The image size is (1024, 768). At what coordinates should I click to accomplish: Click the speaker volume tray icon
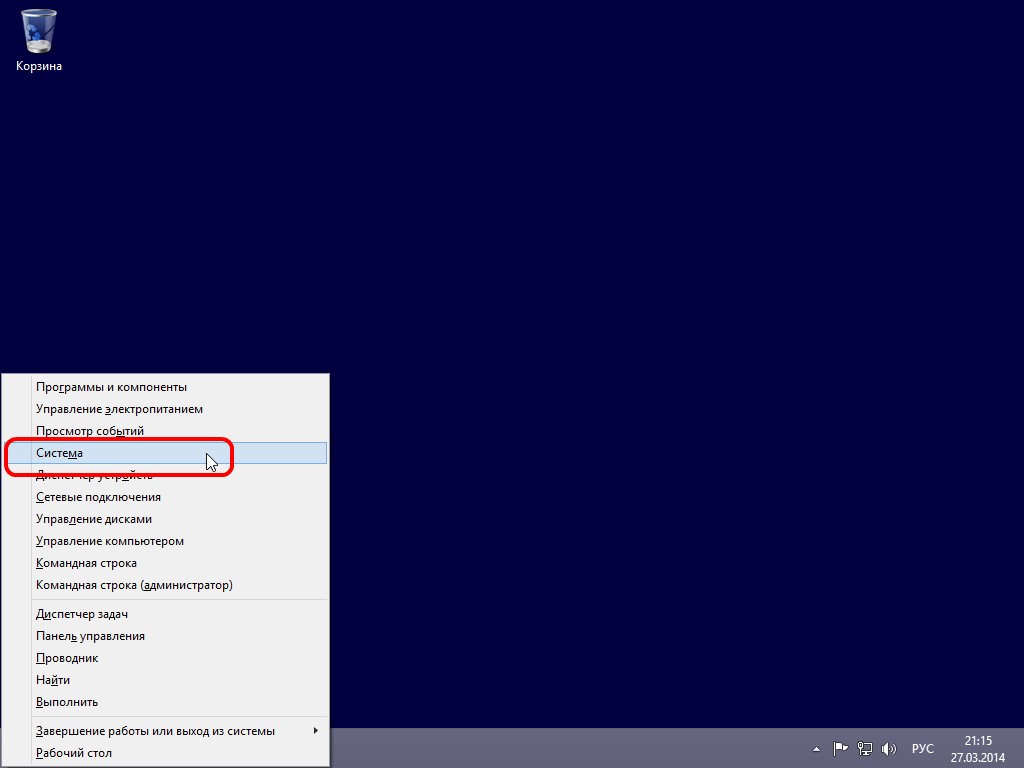888,748
